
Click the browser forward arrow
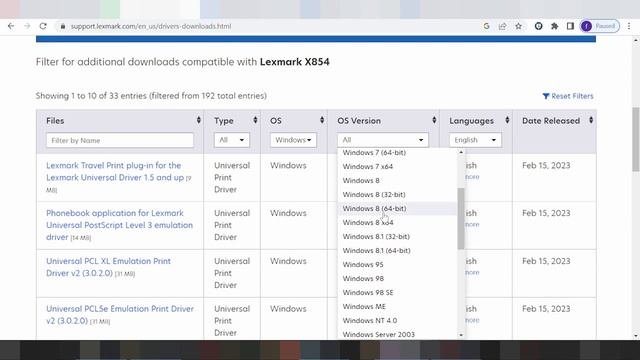(27, 26)
